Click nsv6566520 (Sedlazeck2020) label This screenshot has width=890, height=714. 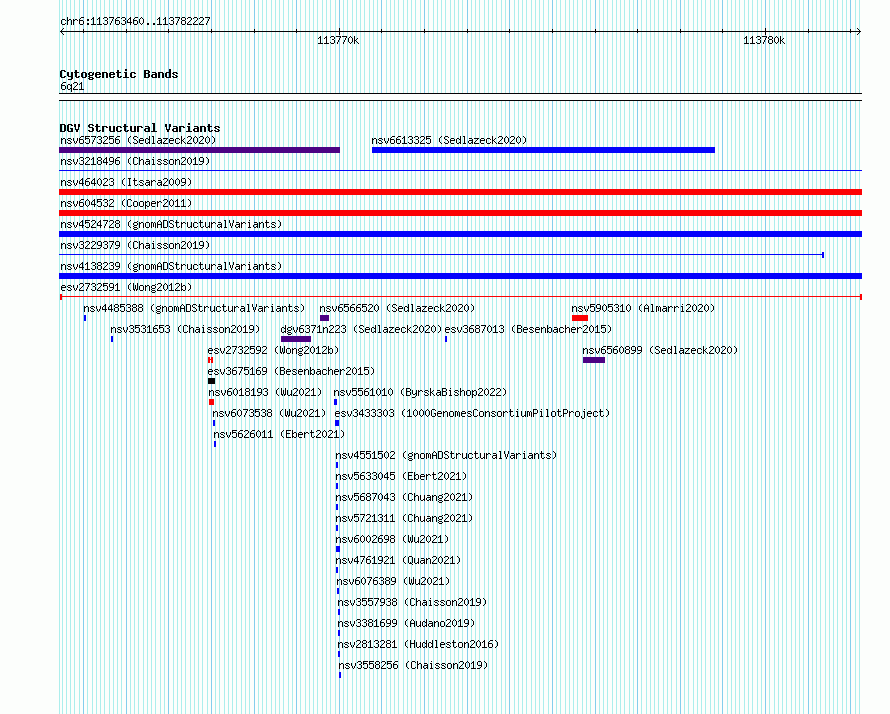(397, 308)
